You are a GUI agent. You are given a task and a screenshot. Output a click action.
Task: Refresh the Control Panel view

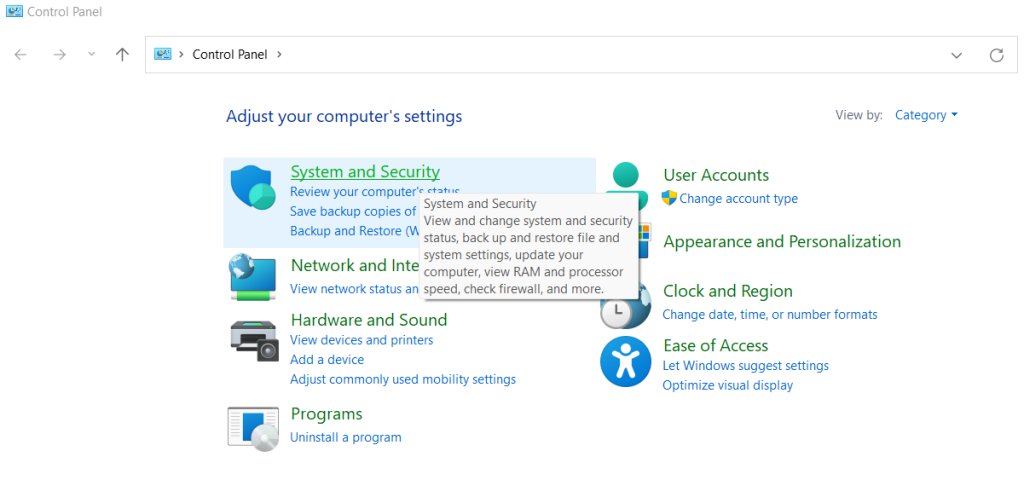(997, 55)
